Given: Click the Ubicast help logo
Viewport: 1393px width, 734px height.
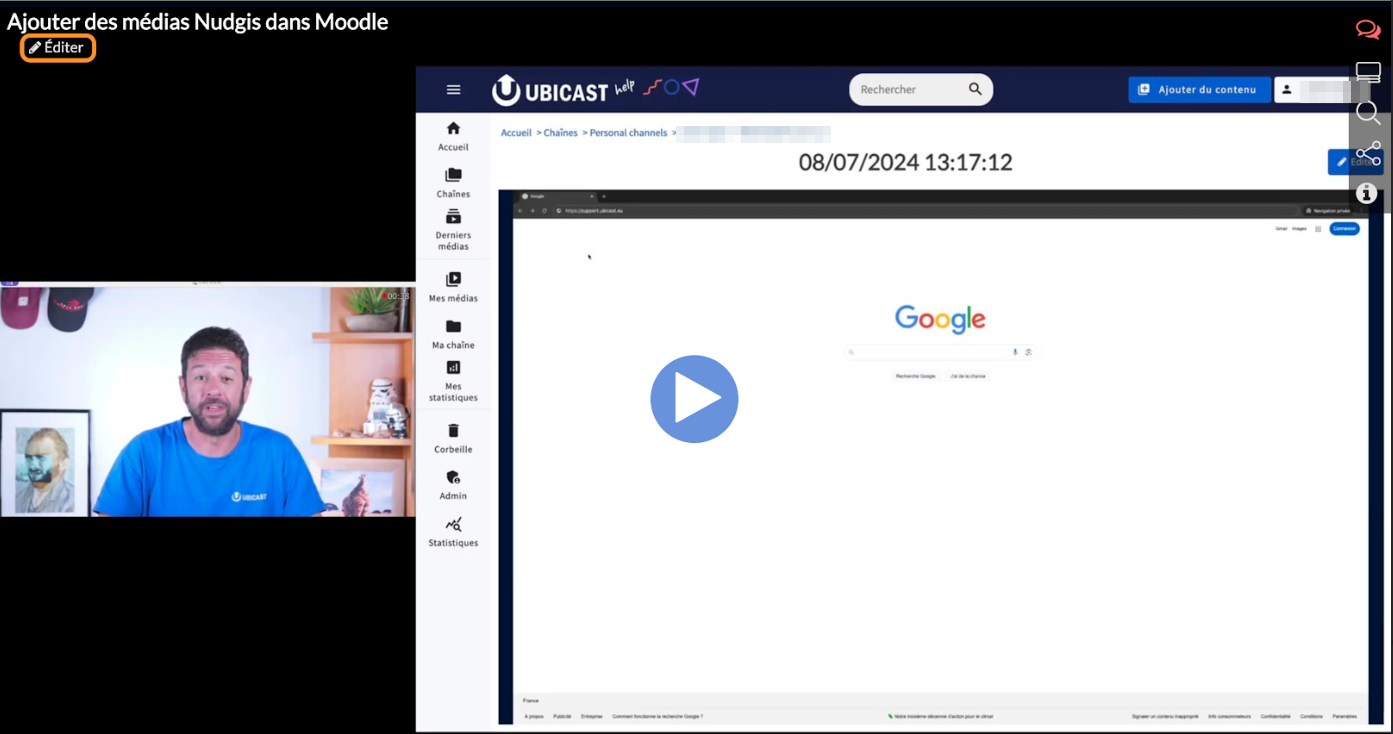Looking at the screenshot, I should click(595, 90).
